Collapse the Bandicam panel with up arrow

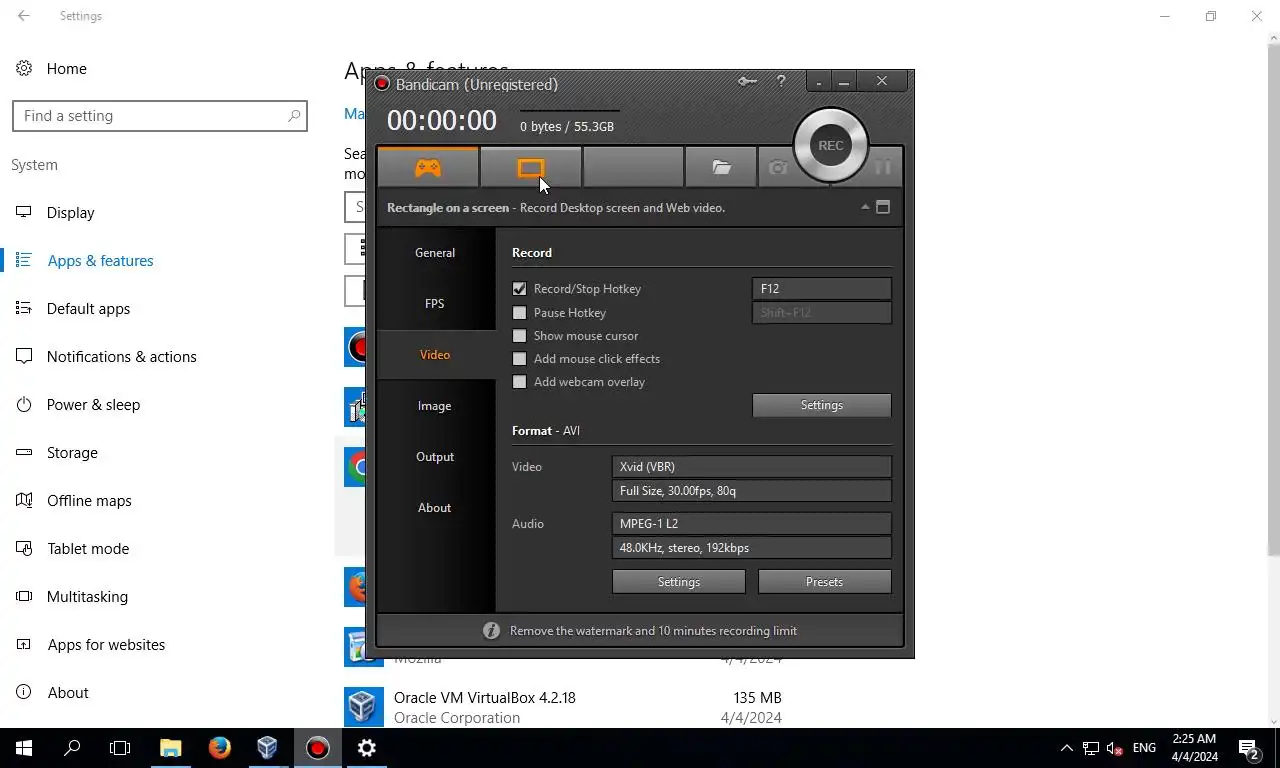pos(865,207)
